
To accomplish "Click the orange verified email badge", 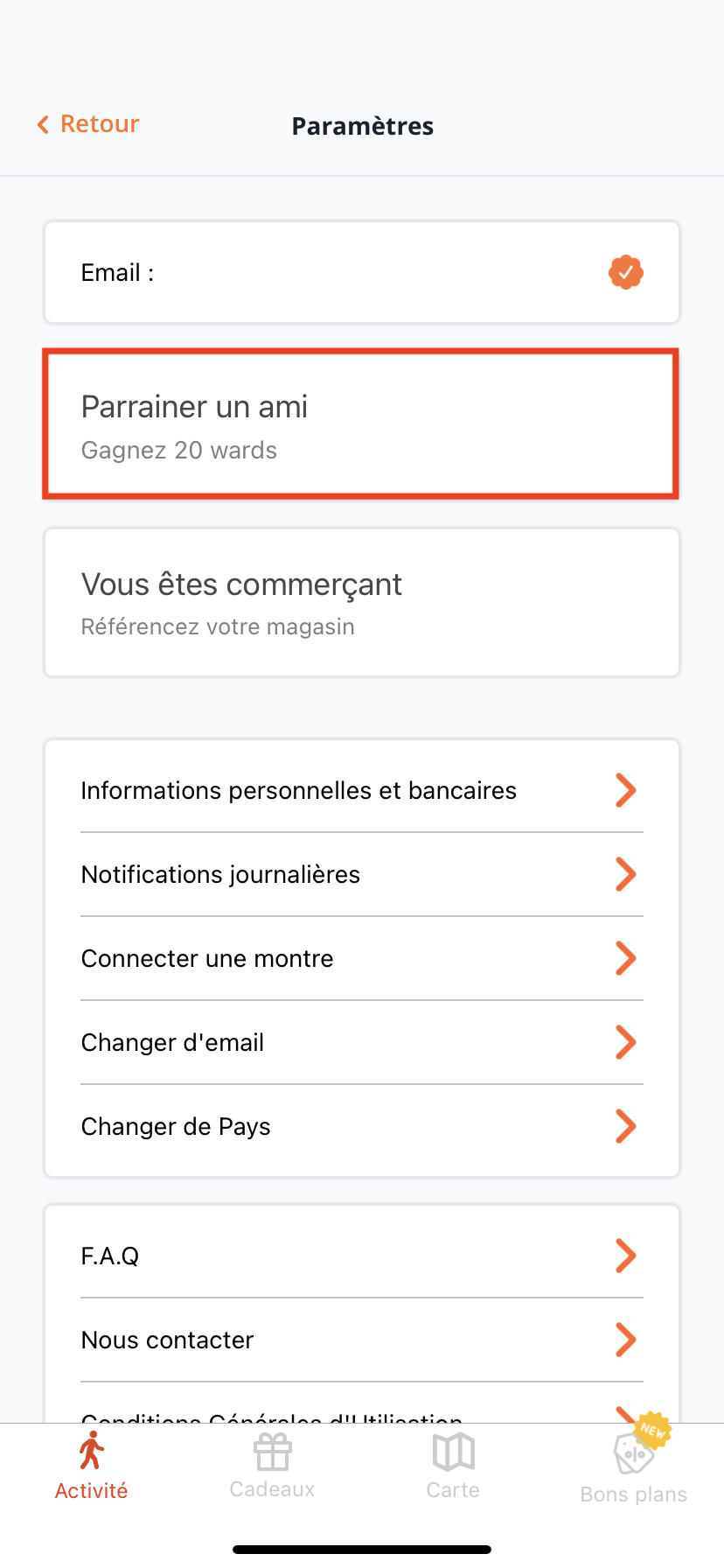I will pos(626,272).
